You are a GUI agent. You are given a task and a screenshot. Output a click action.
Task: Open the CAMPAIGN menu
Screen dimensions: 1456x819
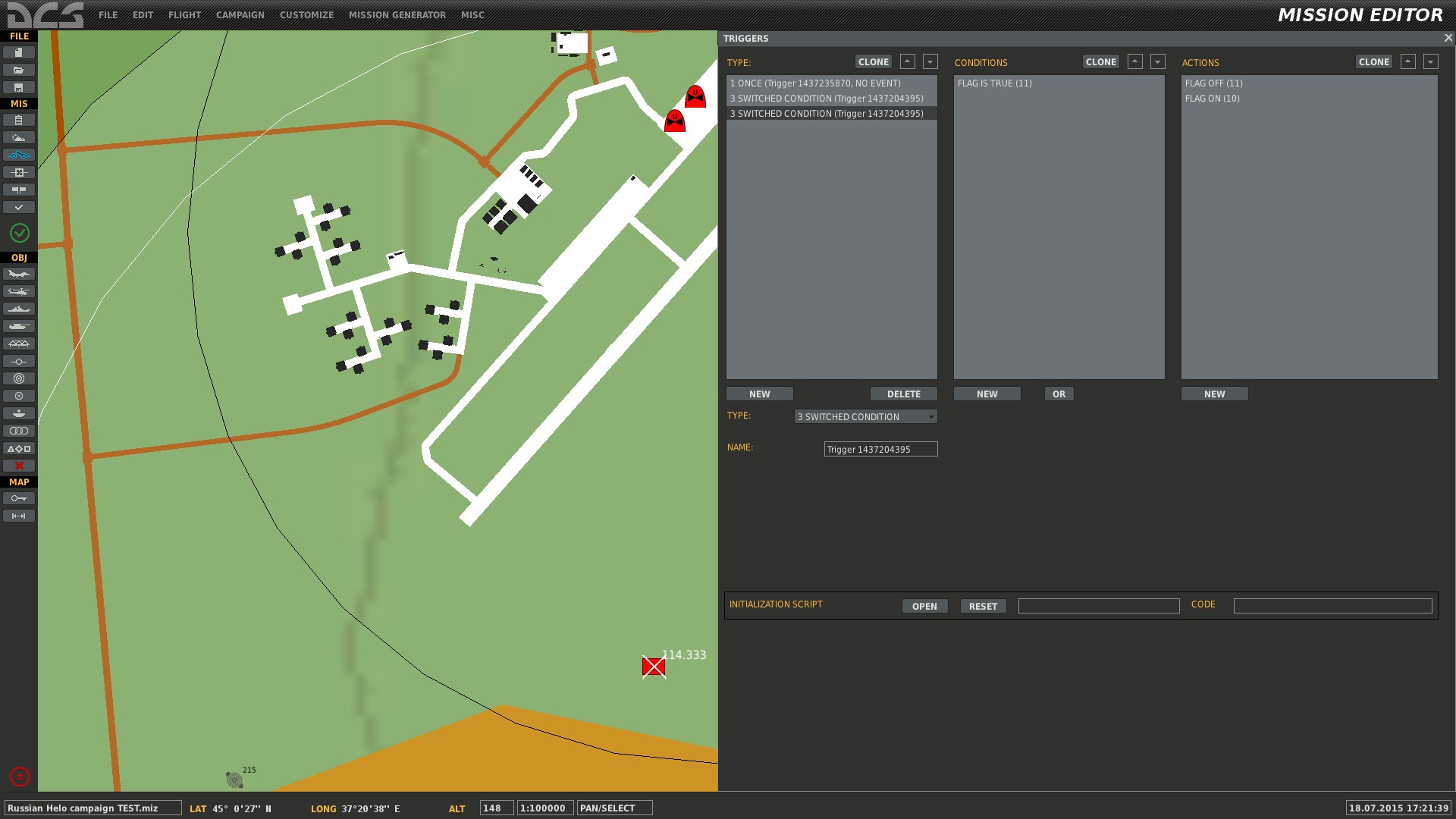(240, 15)
